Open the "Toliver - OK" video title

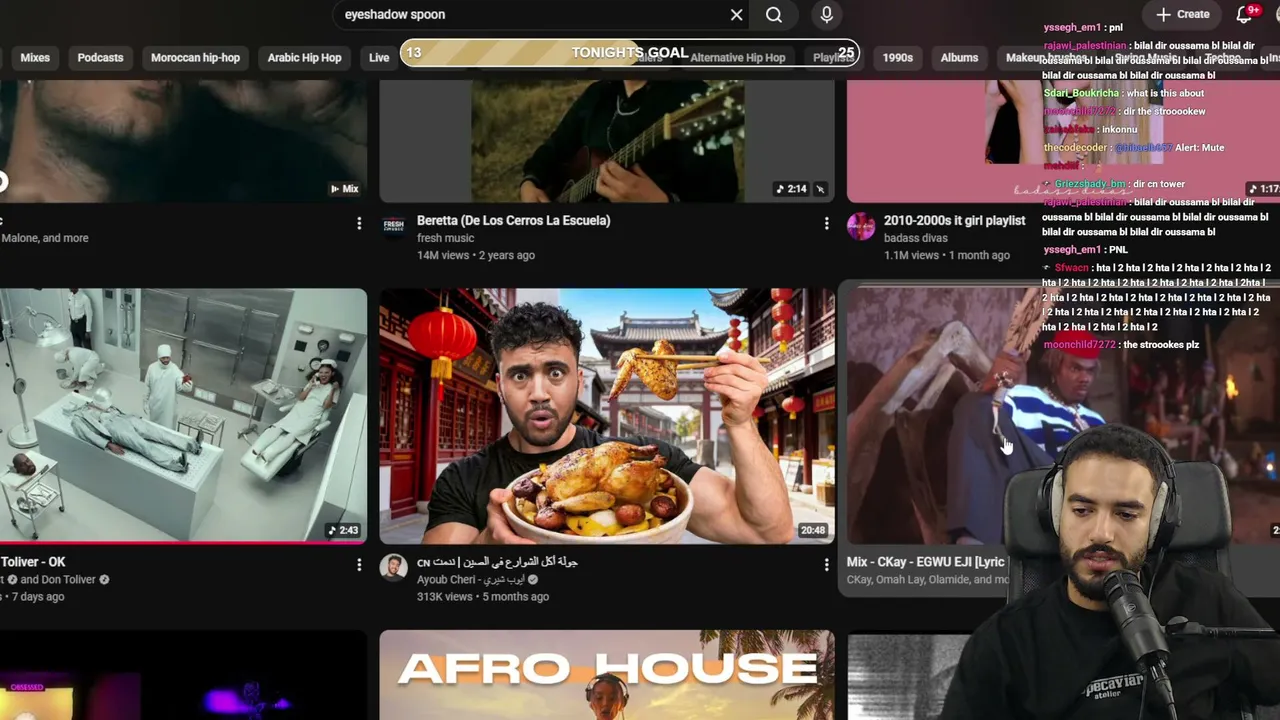point(33,562)
